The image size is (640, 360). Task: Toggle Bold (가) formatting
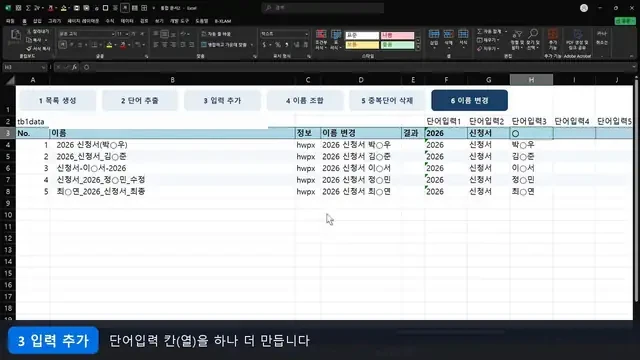(62, 45)
